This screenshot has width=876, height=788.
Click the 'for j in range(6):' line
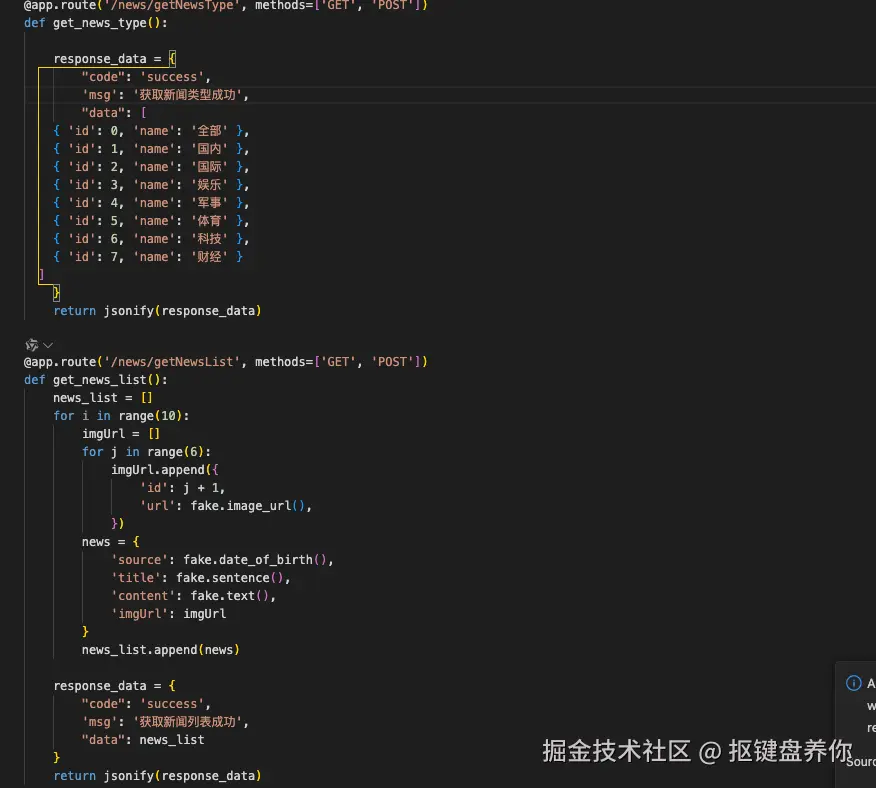pos(146,452)
